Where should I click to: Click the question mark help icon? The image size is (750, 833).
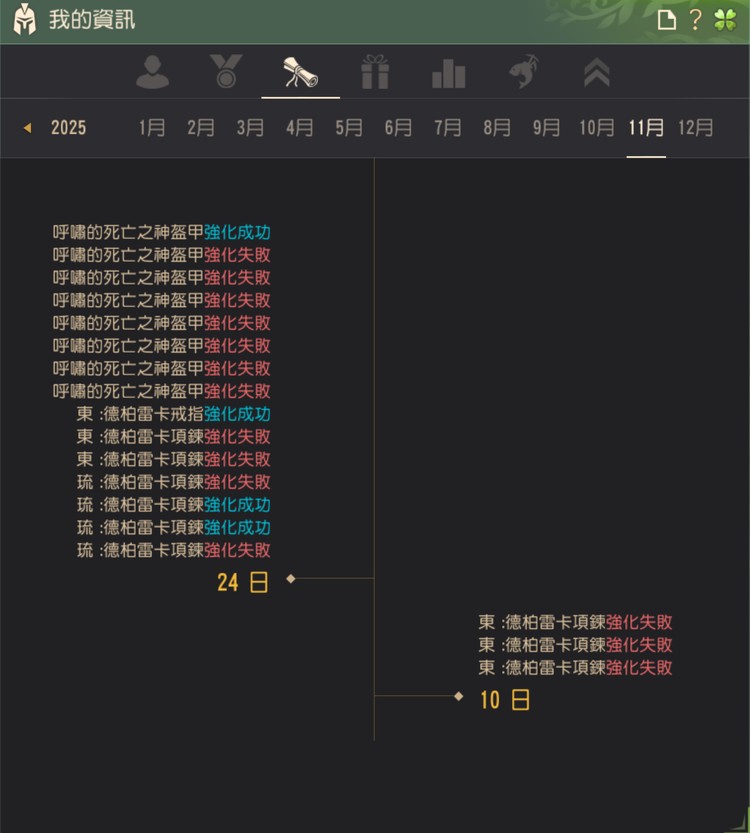(x=695, y=20)
